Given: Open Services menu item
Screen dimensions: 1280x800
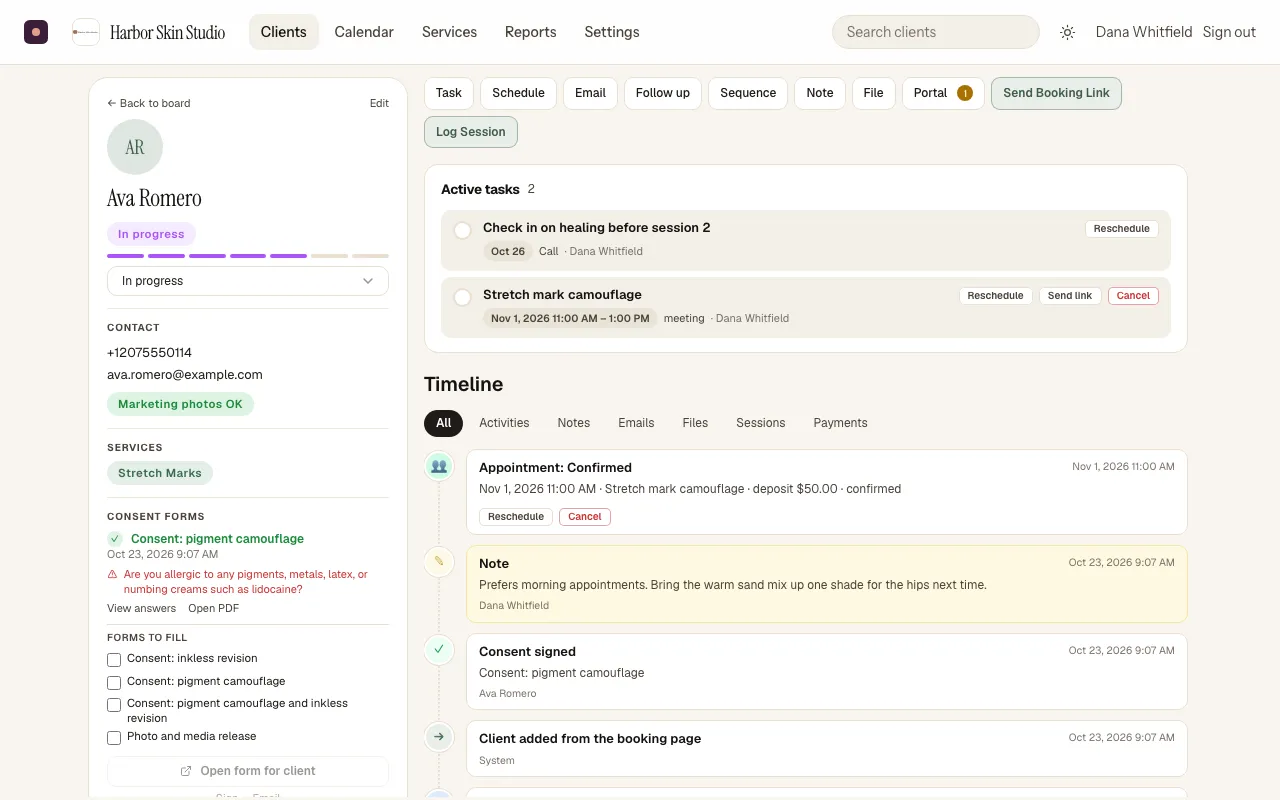Looking at the screenshot, I should pos(449,32).
